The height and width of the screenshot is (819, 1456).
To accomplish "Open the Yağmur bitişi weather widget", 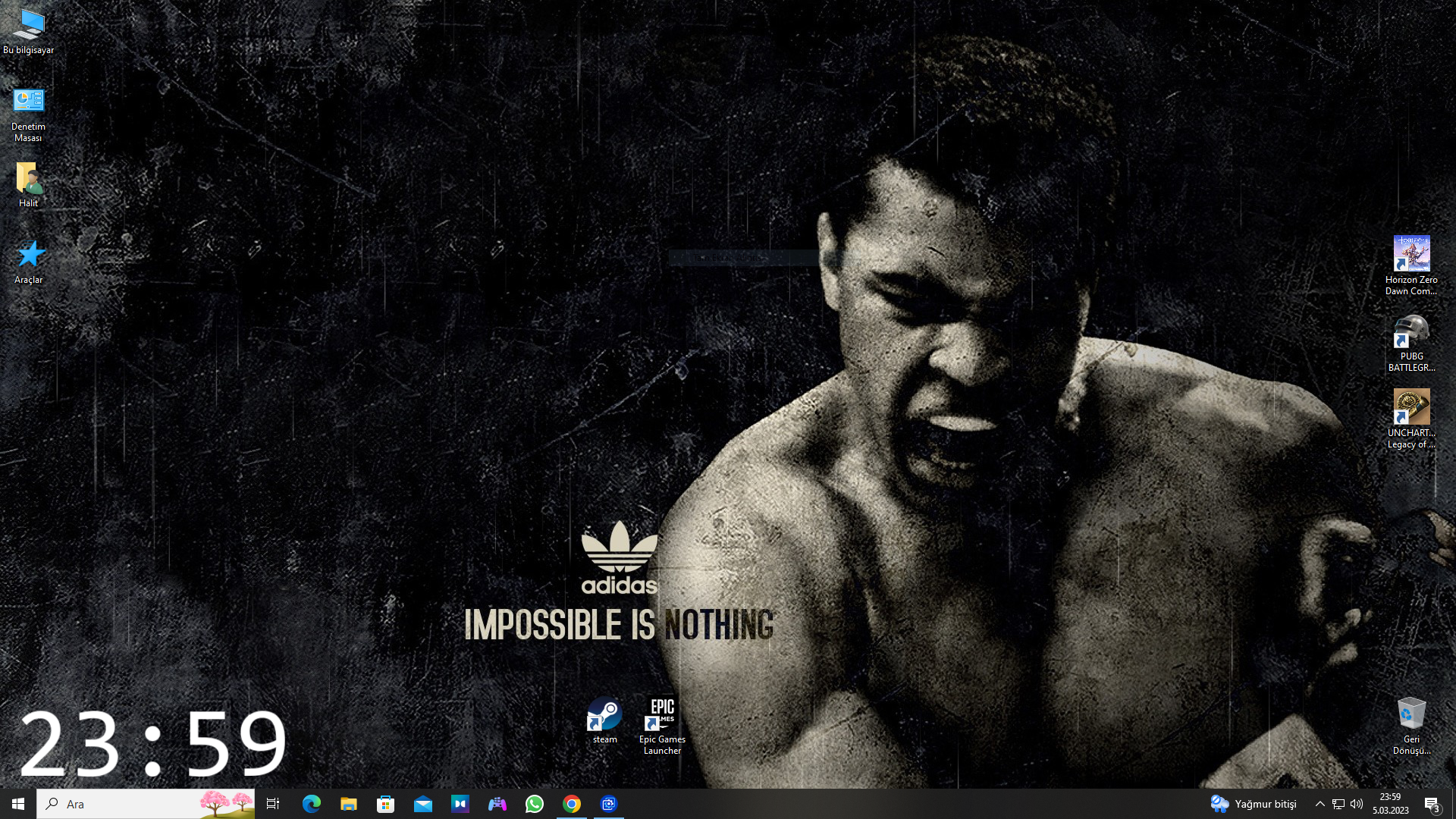I will 1254,804.
